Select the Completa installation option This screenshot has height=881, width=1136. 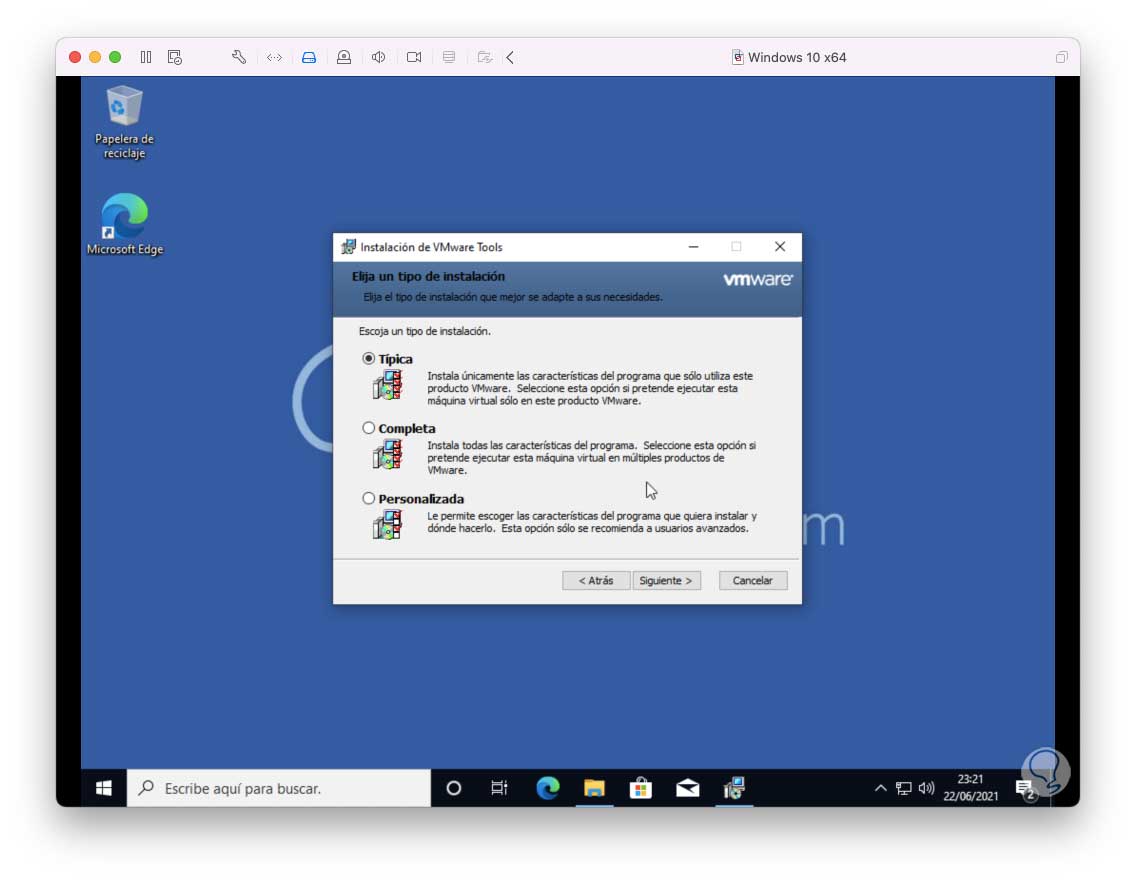(369, 428)
